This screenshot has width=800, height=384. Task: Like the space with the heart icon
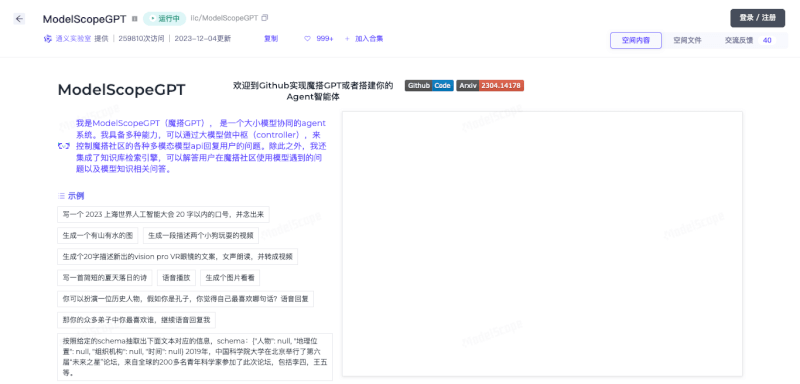point(307,39)
